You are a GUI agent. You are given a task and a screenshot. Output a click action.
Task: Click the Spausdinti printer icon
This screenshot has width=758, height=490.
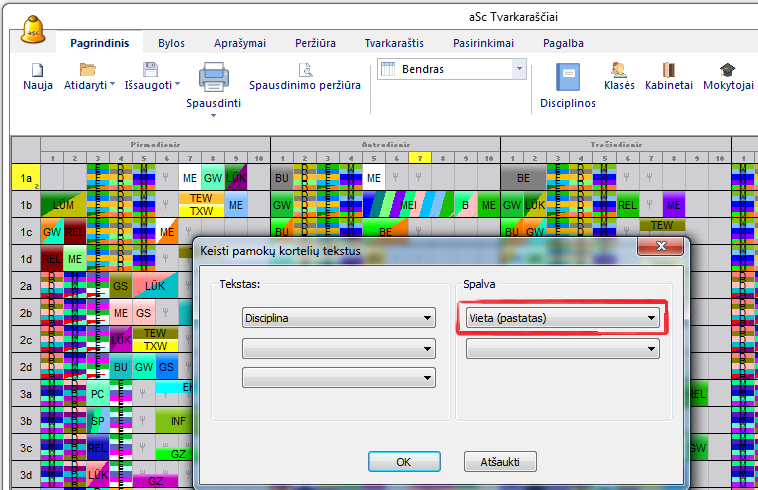click(215, 78)
